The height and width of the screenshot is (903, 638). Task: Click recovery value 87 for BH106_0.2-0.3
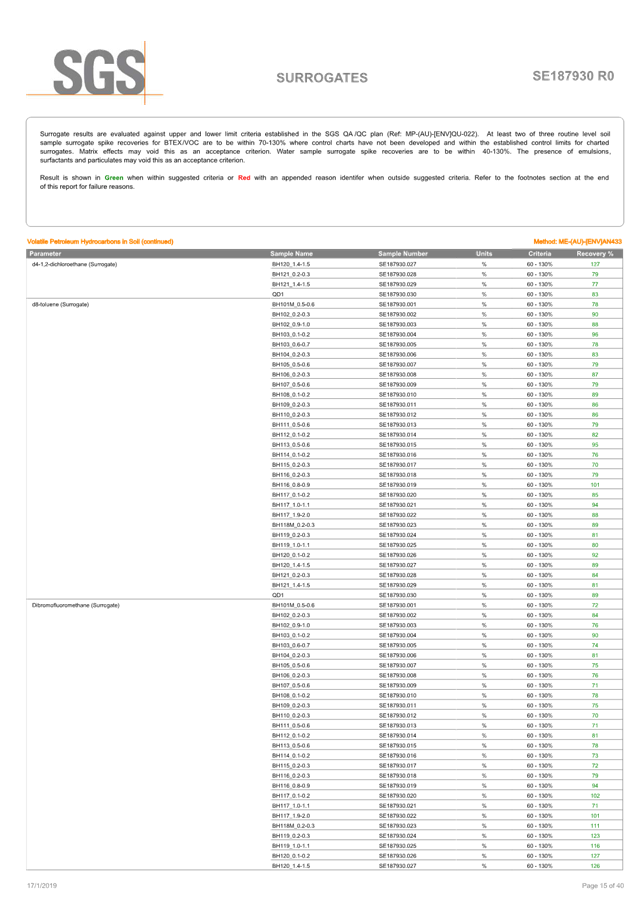(595, 374)
